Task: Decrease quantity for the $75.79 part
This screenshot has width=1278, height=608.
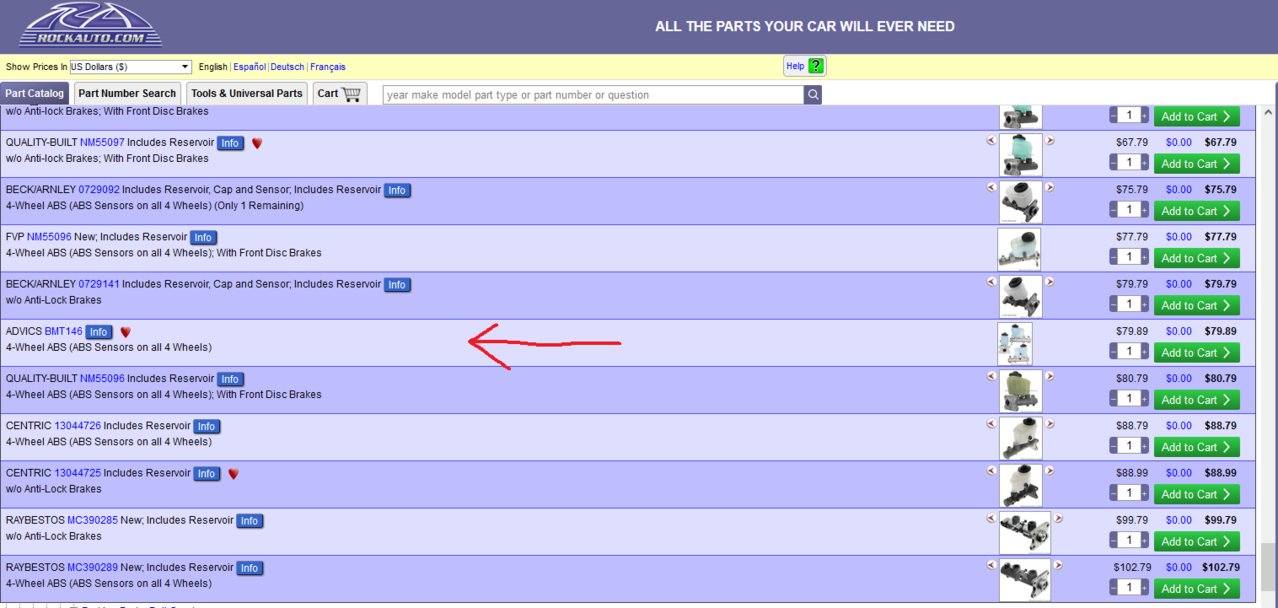Action: coord(1114,210)
